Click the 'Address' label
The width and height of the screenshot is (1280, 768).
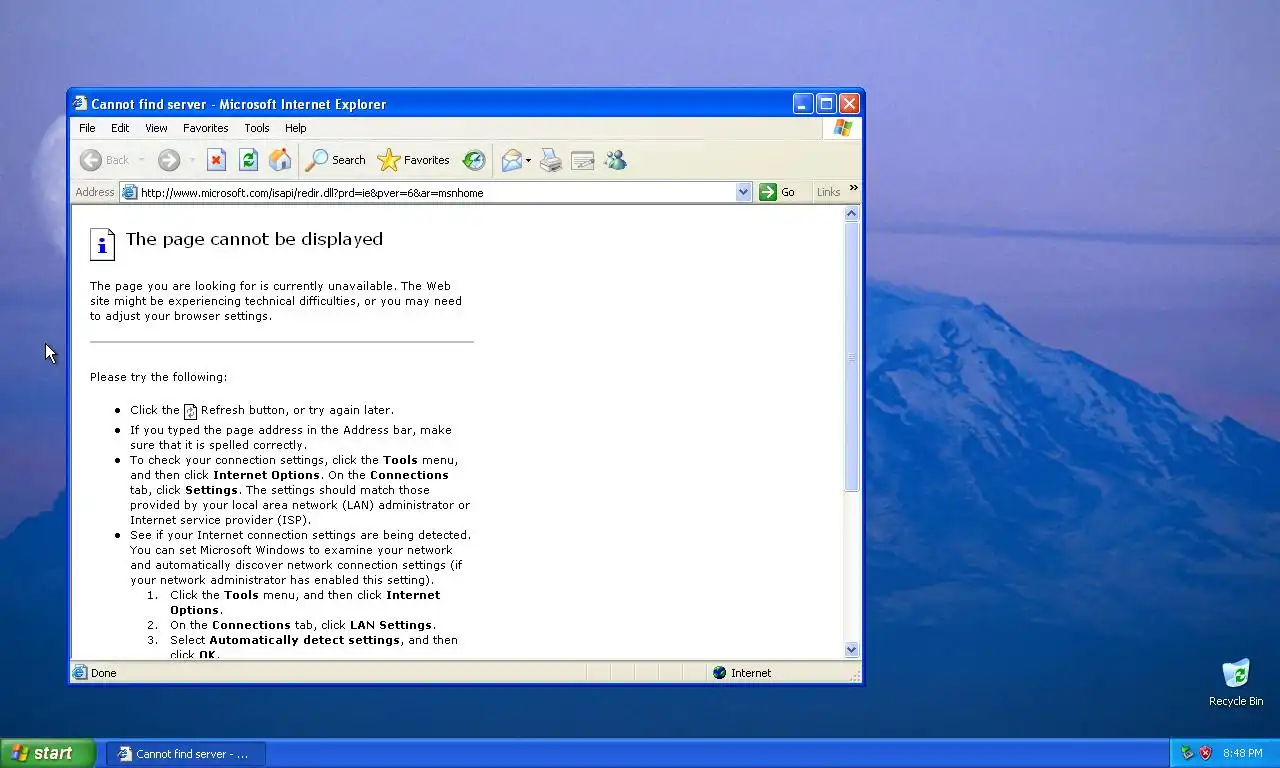click(x=95, y=192)
